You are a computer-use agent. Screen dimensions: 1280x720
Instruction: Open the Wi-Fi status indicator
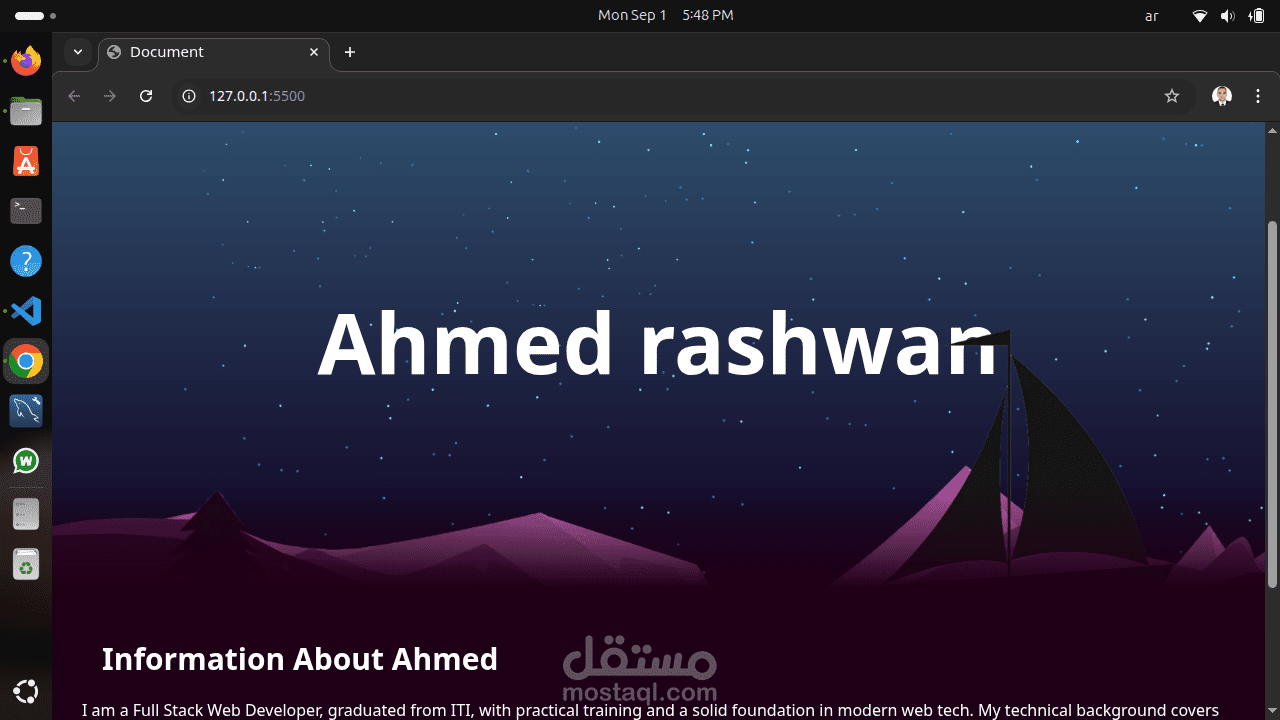(x=1200, y=16)
